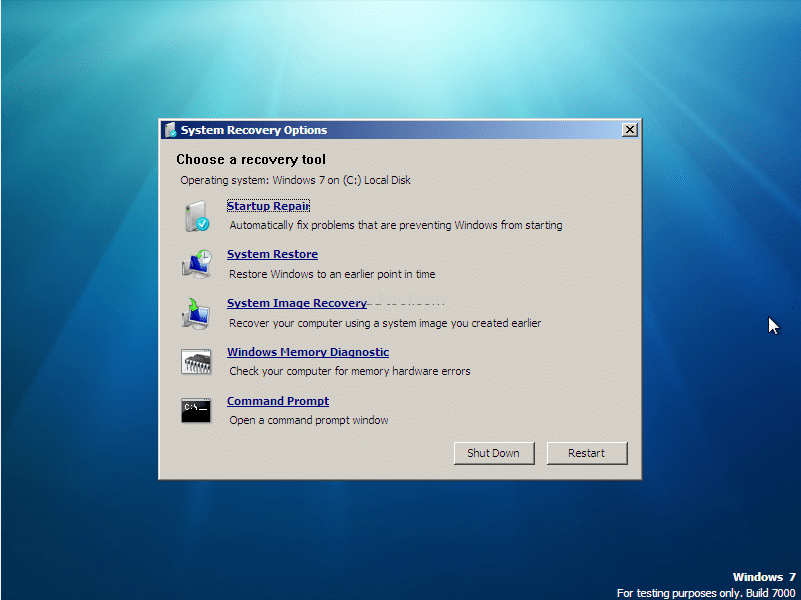Launch System Restore link
The height and width of the screenshot is (600, 801).
point(272,254)
